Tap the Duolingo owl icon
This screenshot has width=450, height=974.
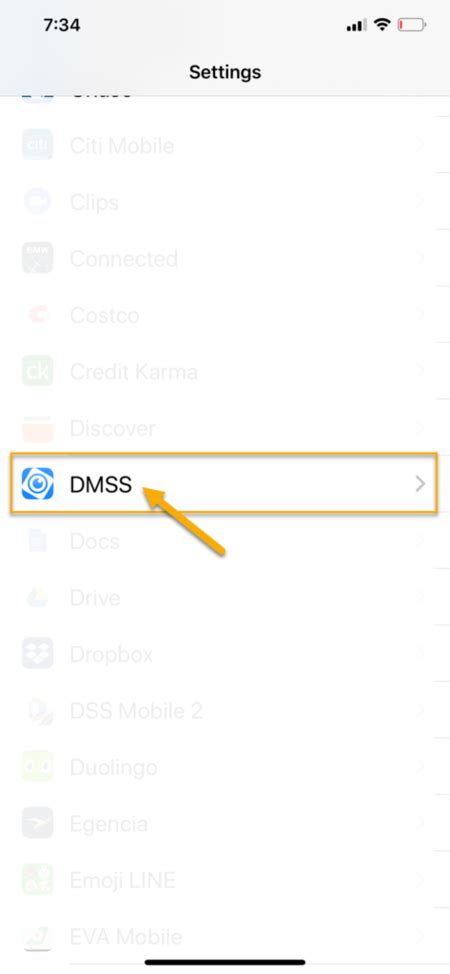[37, 767]
